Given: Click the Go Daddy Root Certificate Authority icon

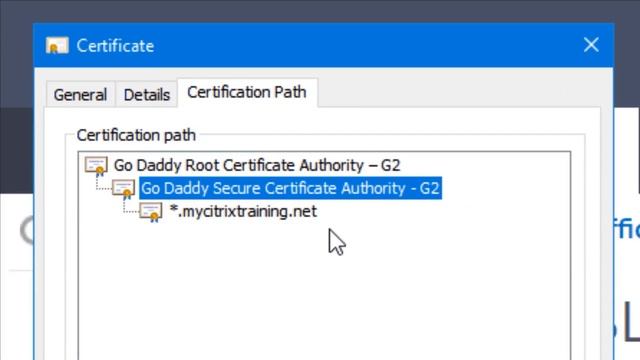Looking at the screenshot, I should click(96, 166).
